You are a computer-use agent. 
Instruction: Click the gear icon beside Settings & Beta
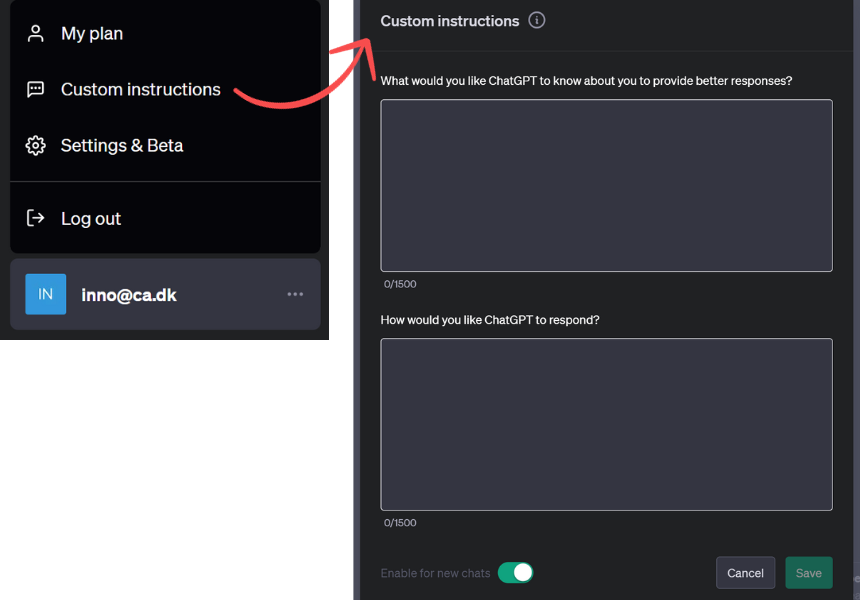36,145
